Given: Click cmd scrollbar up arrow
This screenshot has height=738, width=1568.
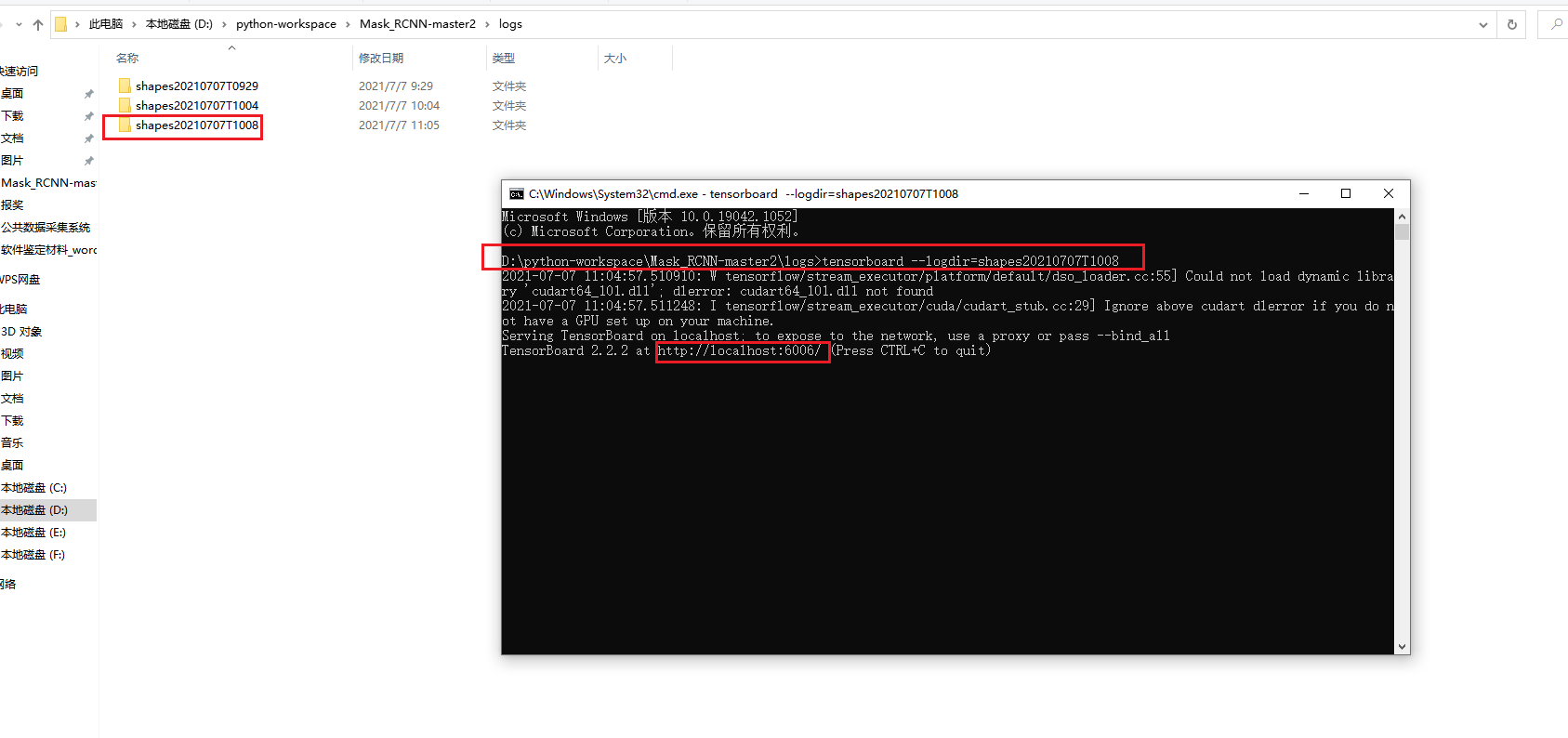Looking at the screenshot, I should (1402, 217).
